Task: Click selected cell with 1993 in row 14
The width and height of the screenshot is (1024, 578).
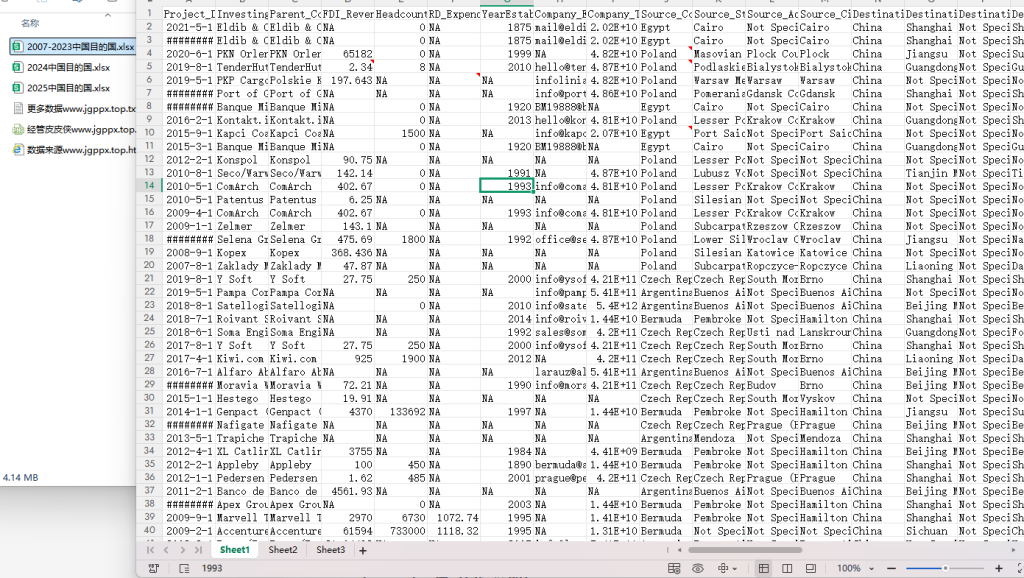Action: coord(507,186)
